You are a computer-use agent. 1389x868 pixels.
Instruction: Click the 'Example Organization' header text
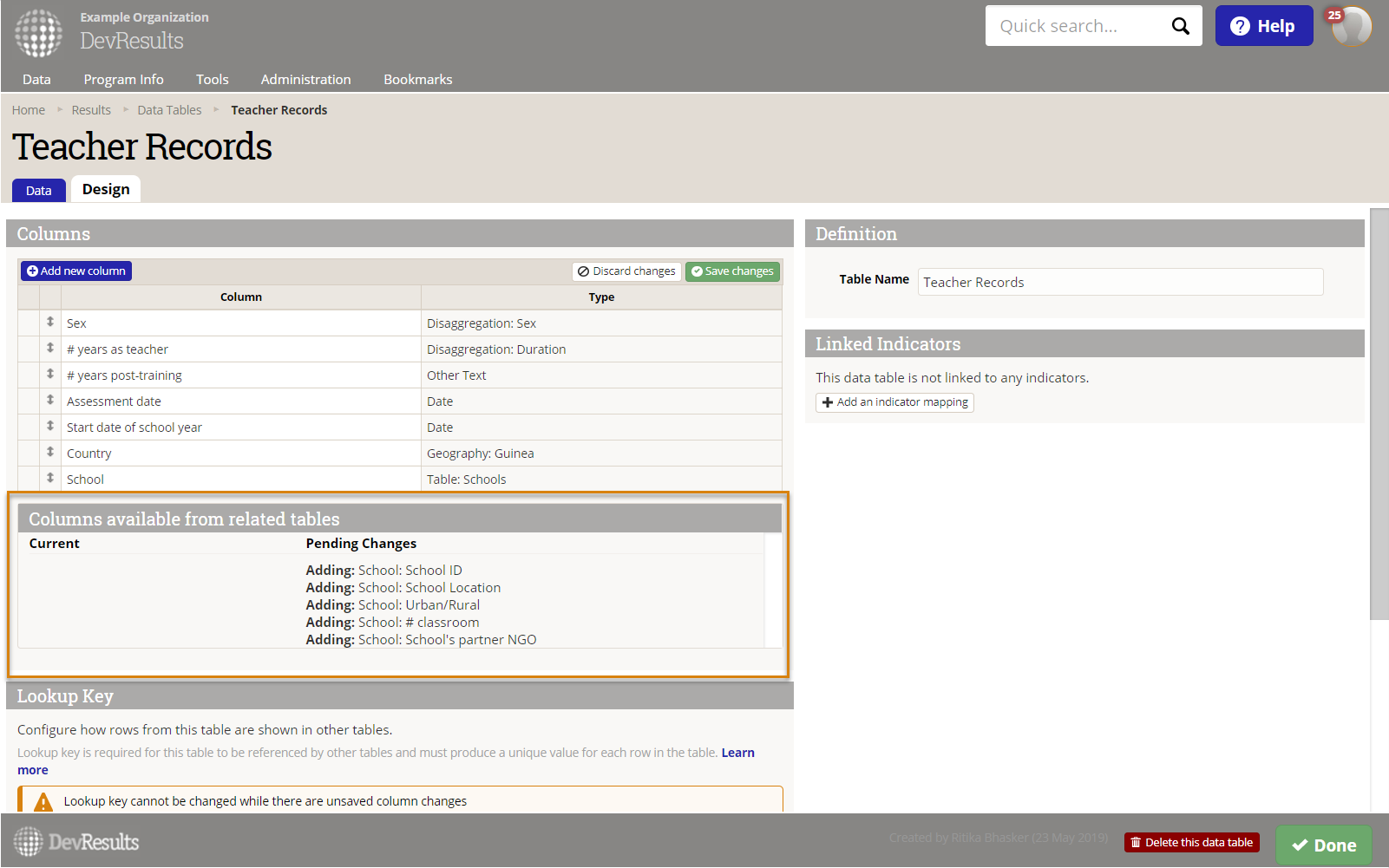pos(144,17)
